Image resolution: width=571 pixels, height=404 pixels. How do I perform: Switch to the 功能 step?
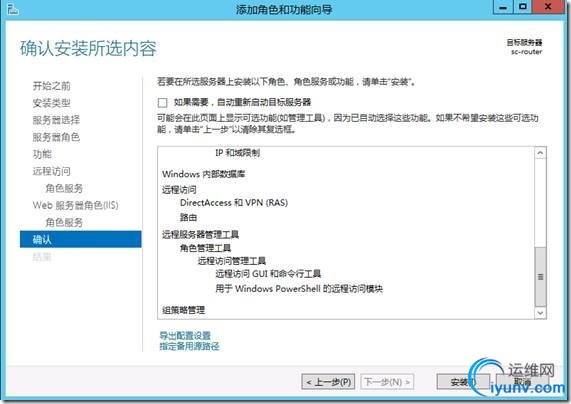(x=42, y=154)
